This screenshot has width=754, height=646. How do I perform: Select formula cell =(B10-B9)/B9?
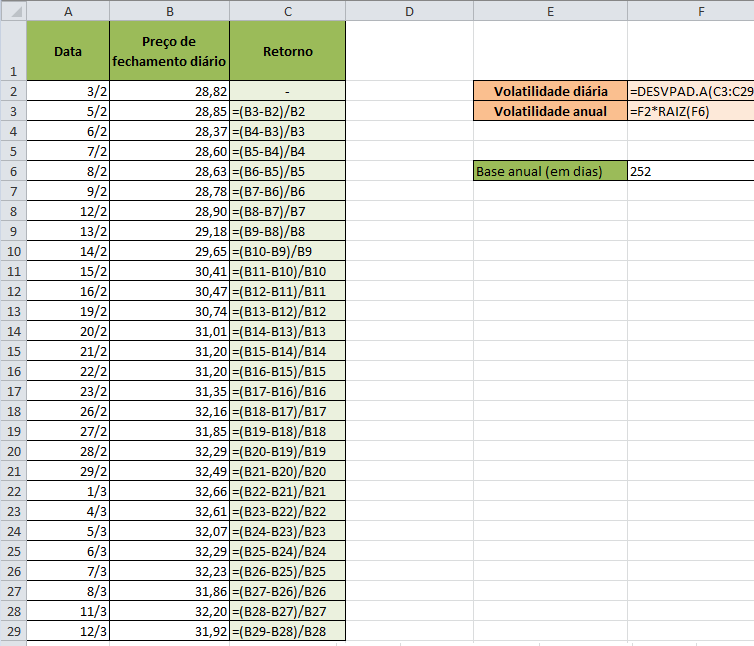[x=288, y=251]
